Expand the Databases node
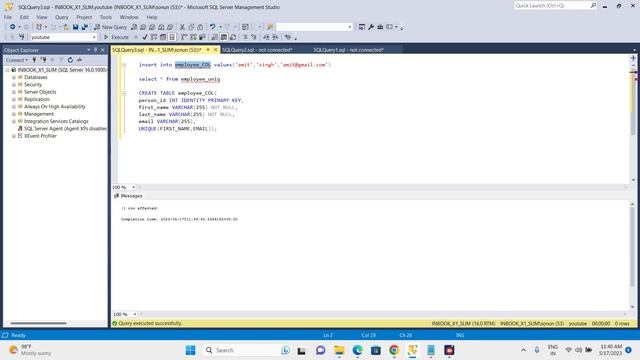640x360 pixels. 14,78
